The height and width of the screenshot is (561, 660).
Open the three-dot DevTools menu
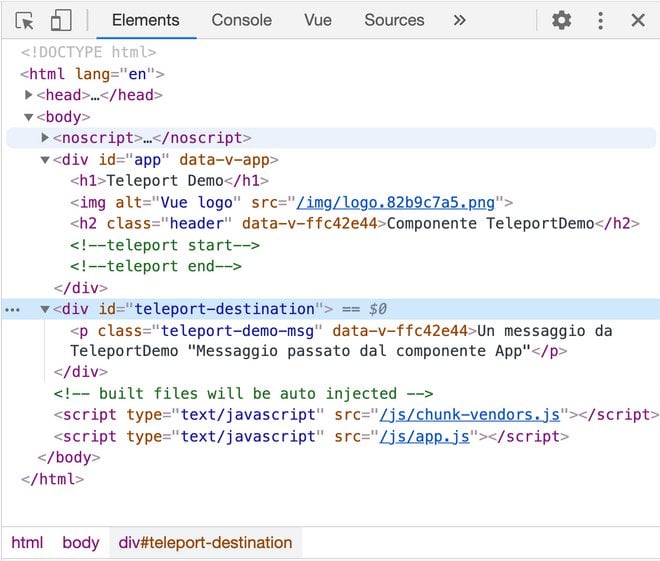click(600, 20)
